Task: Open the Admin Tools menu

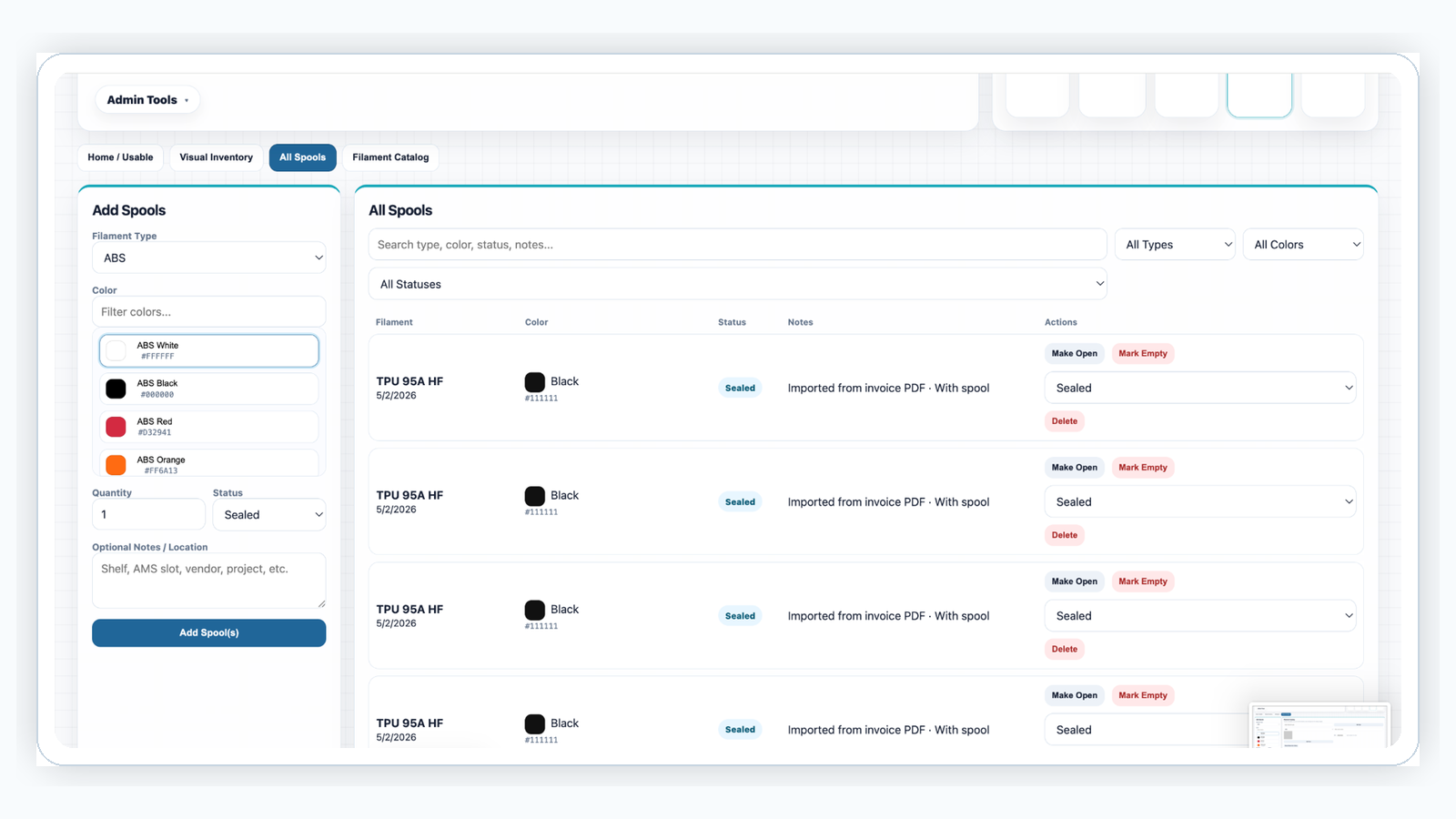Action: click(x=147, y=100)
